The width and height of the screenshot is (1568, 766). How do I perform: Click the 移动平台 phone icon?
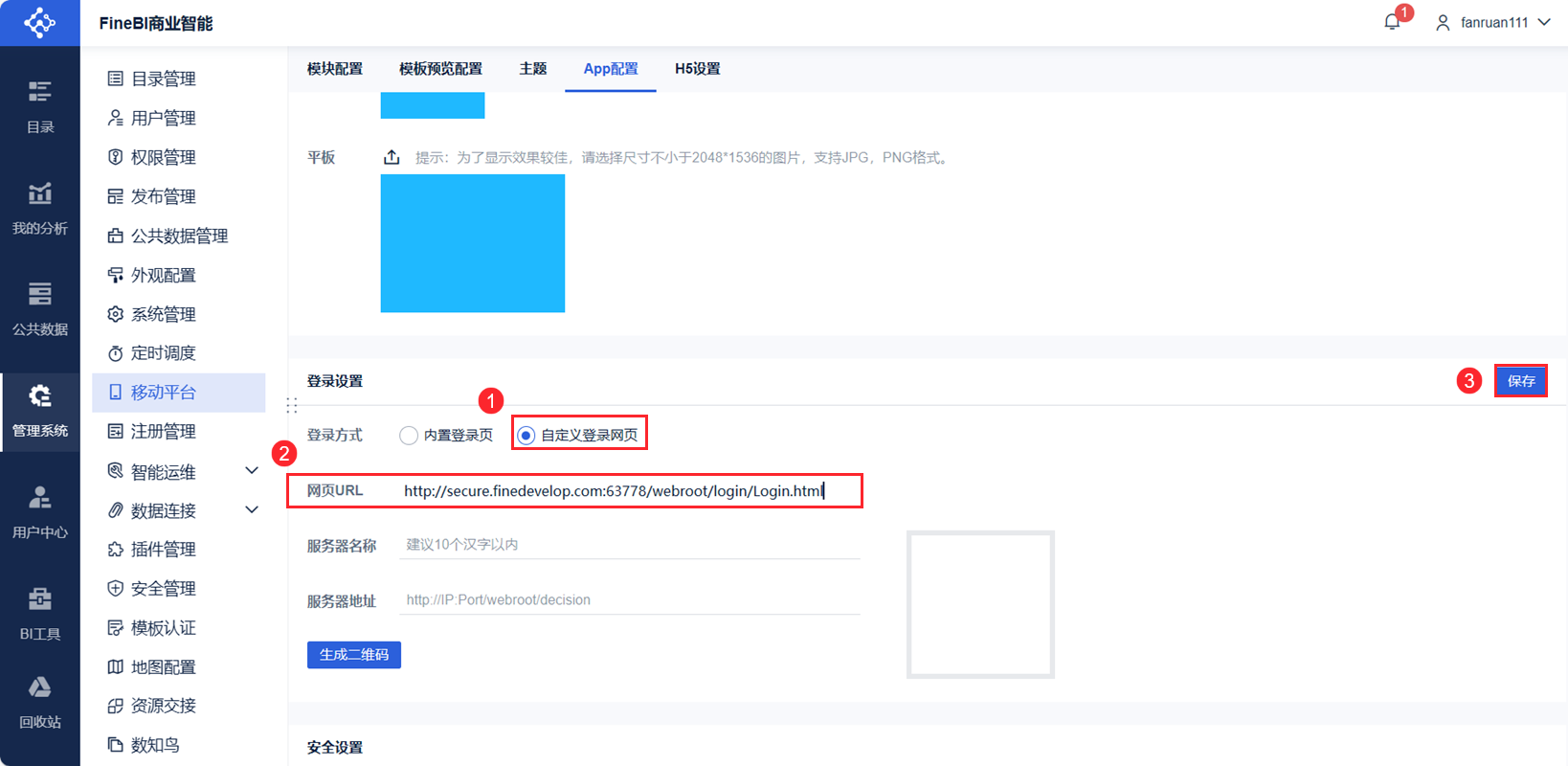(115, 393)
